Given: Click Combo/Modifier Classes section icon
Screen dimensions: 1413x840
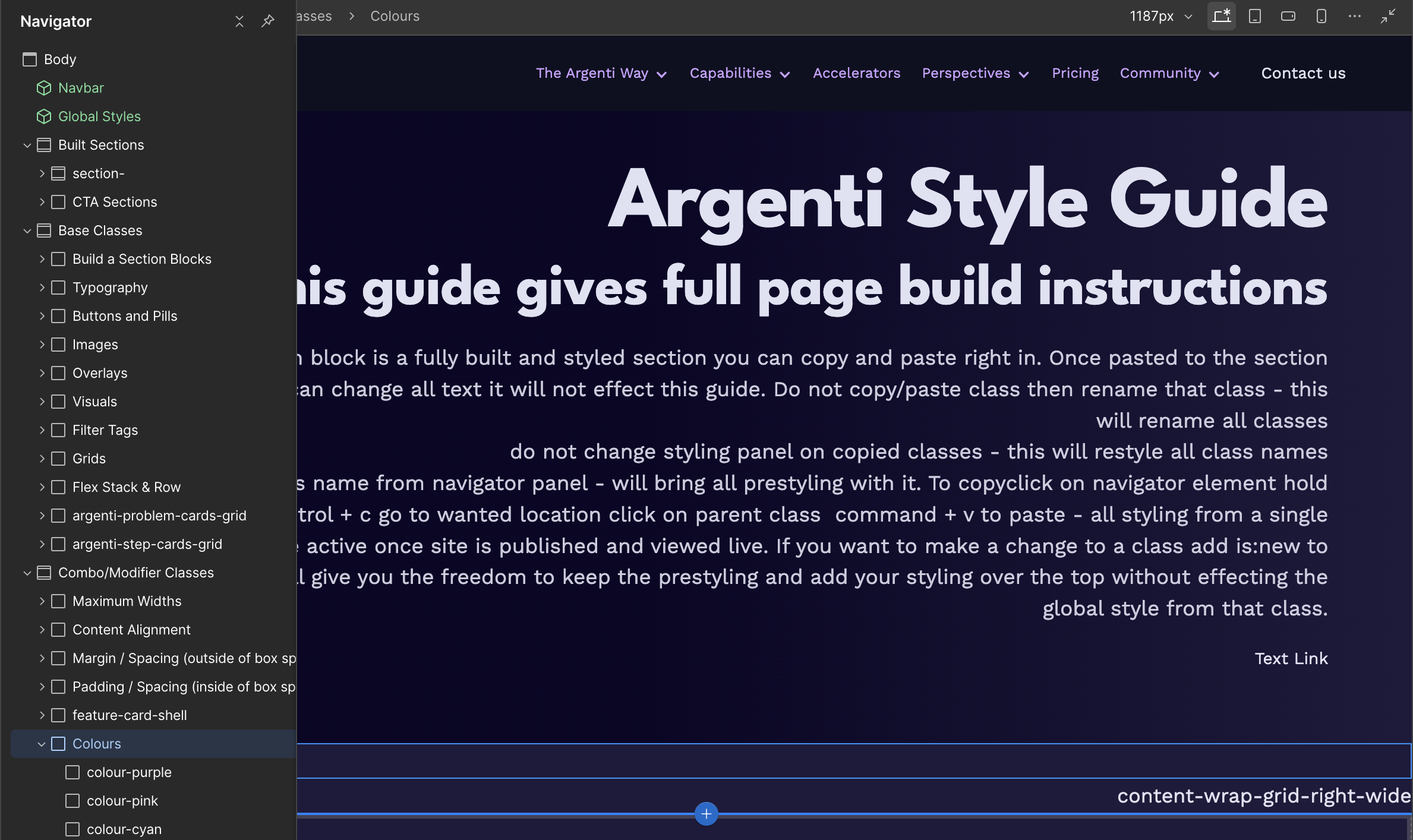Looking at the screenshot, I should 44,573.
